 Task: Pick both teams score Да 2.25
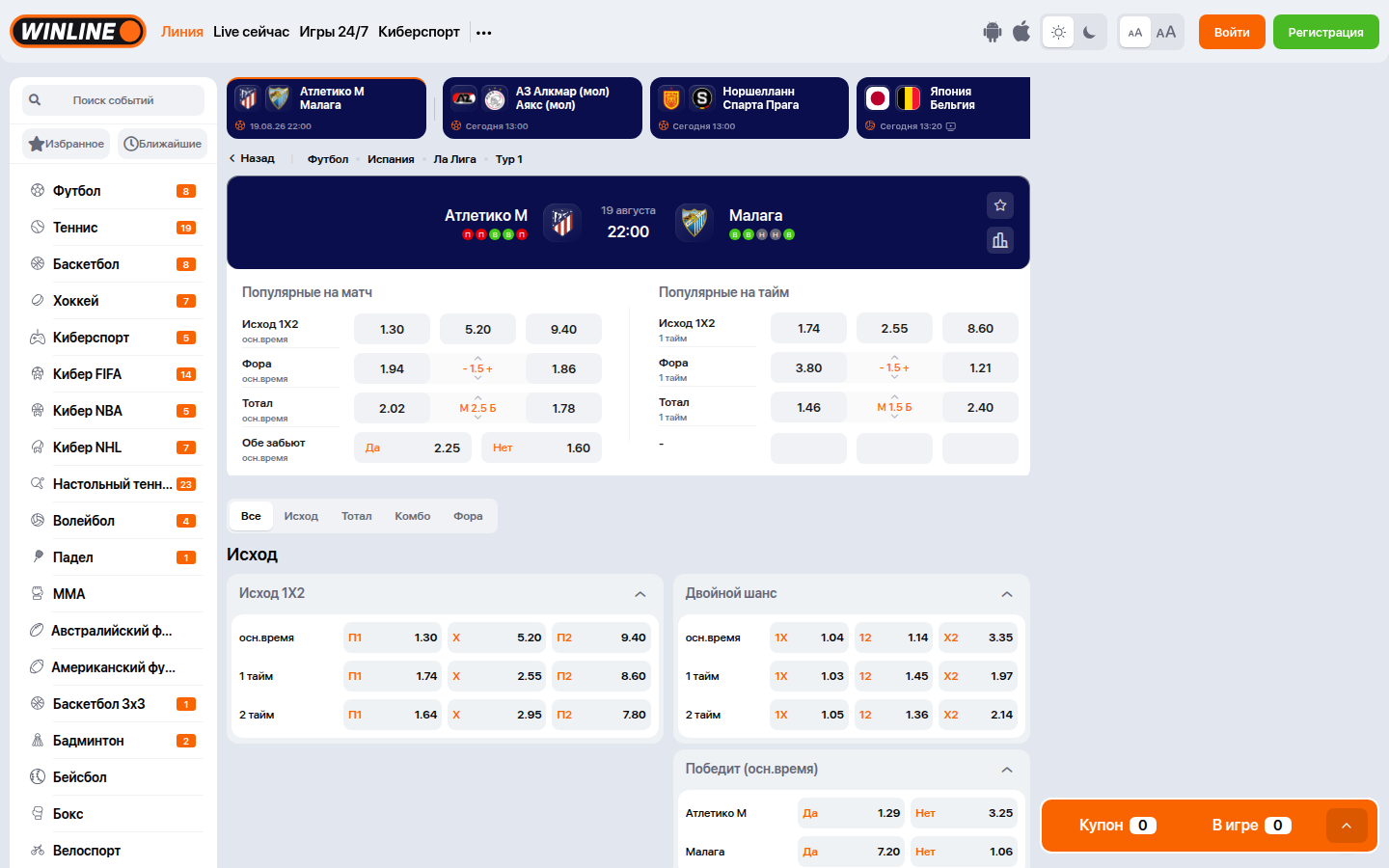(x=414, y=448)
